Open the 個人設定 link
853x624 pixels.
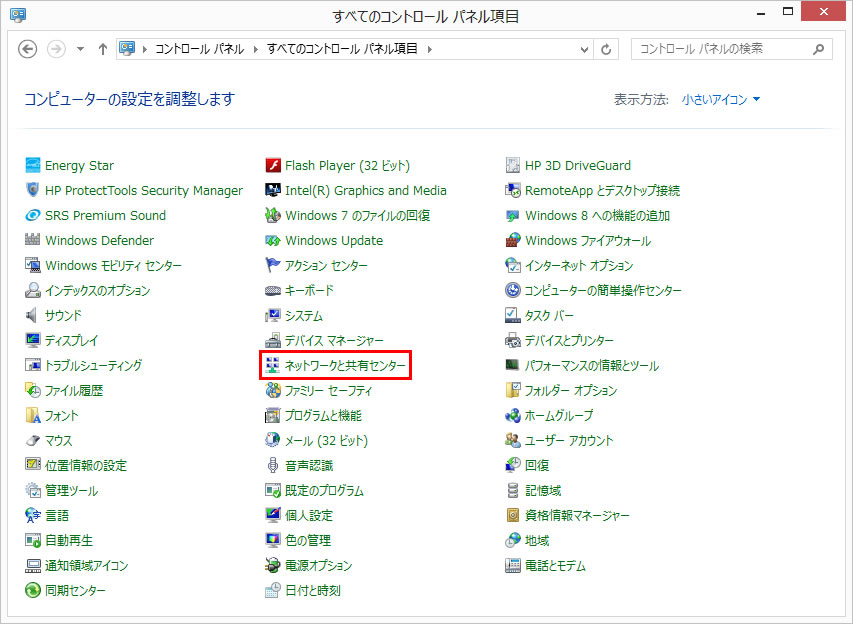[x=309, y=516]
